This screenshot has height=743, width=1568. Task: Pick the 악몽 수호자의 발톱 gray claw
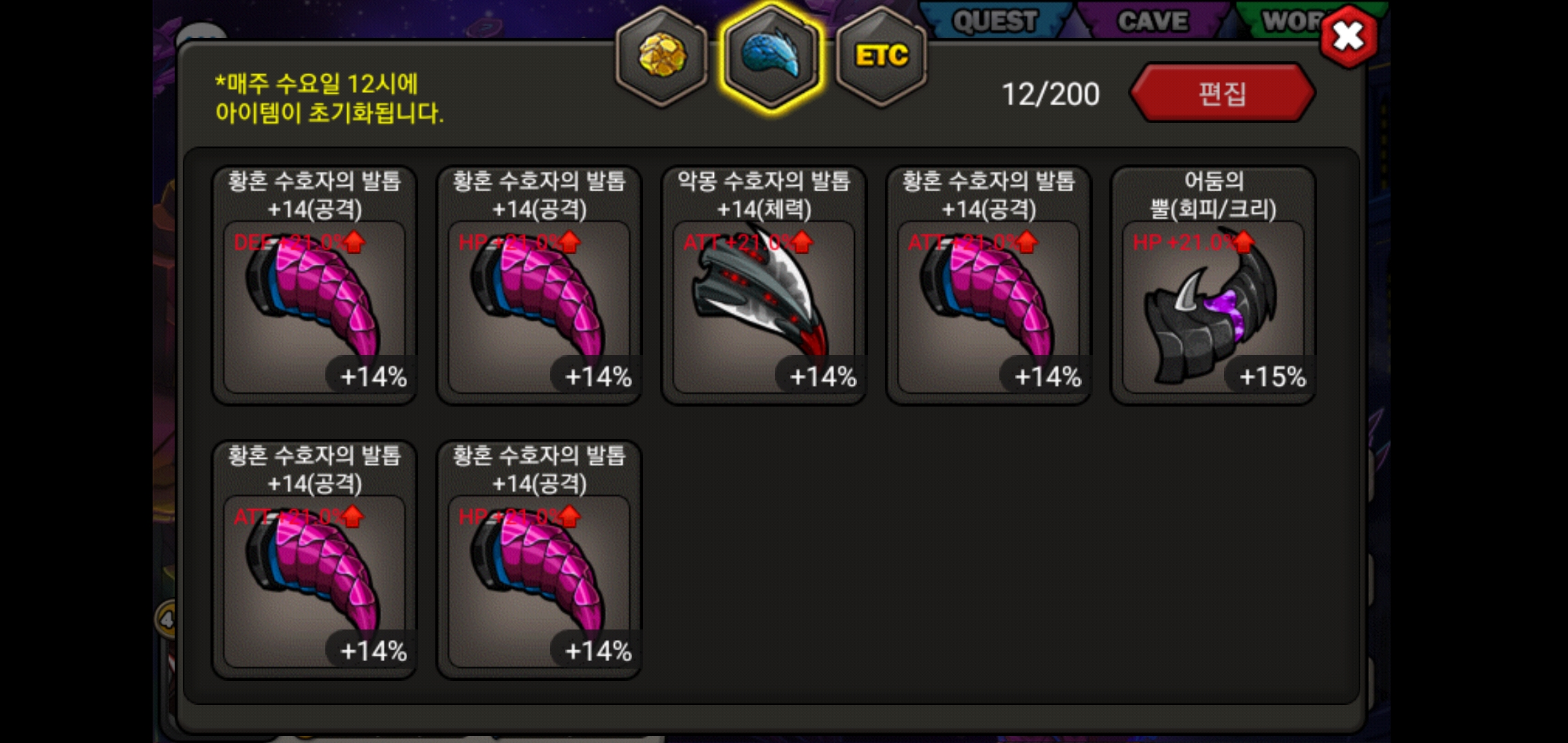pyautogui.click(x=764, y=285)
